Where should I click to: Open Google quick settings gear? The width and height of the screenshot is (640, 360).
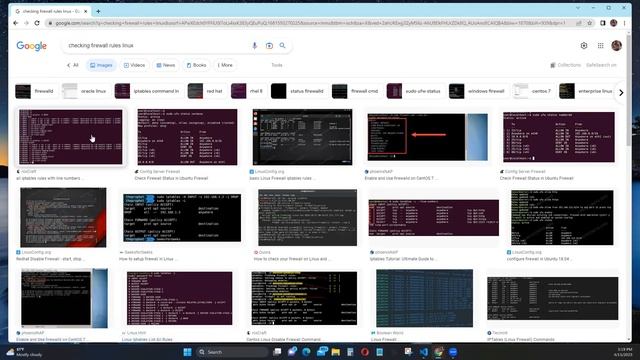tap(584, 46)
